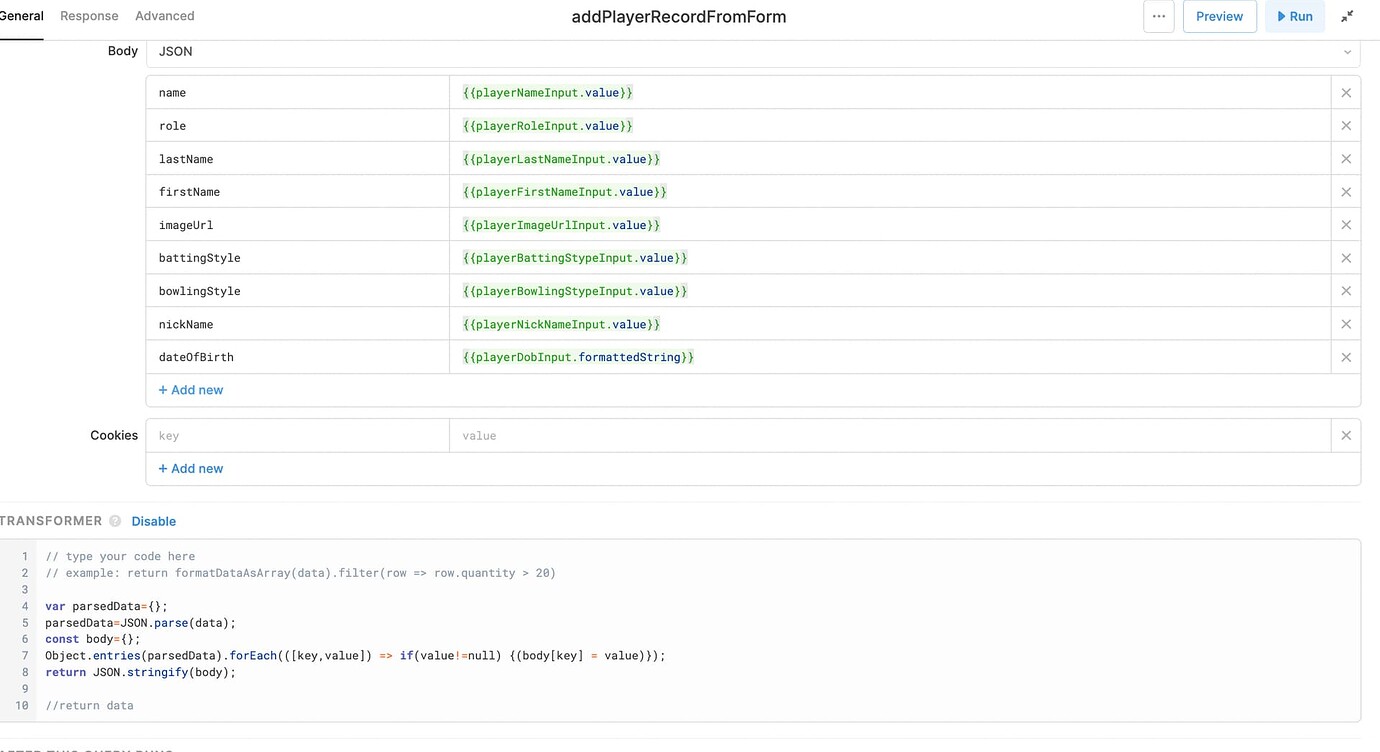
Task: Edit the playerNickNameInput.value expression
Action: coord(890,324)
